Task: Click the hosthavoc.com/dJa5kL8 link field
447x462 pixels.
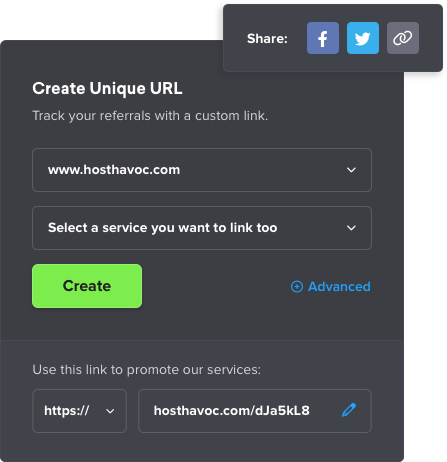Action: (255, 411)
